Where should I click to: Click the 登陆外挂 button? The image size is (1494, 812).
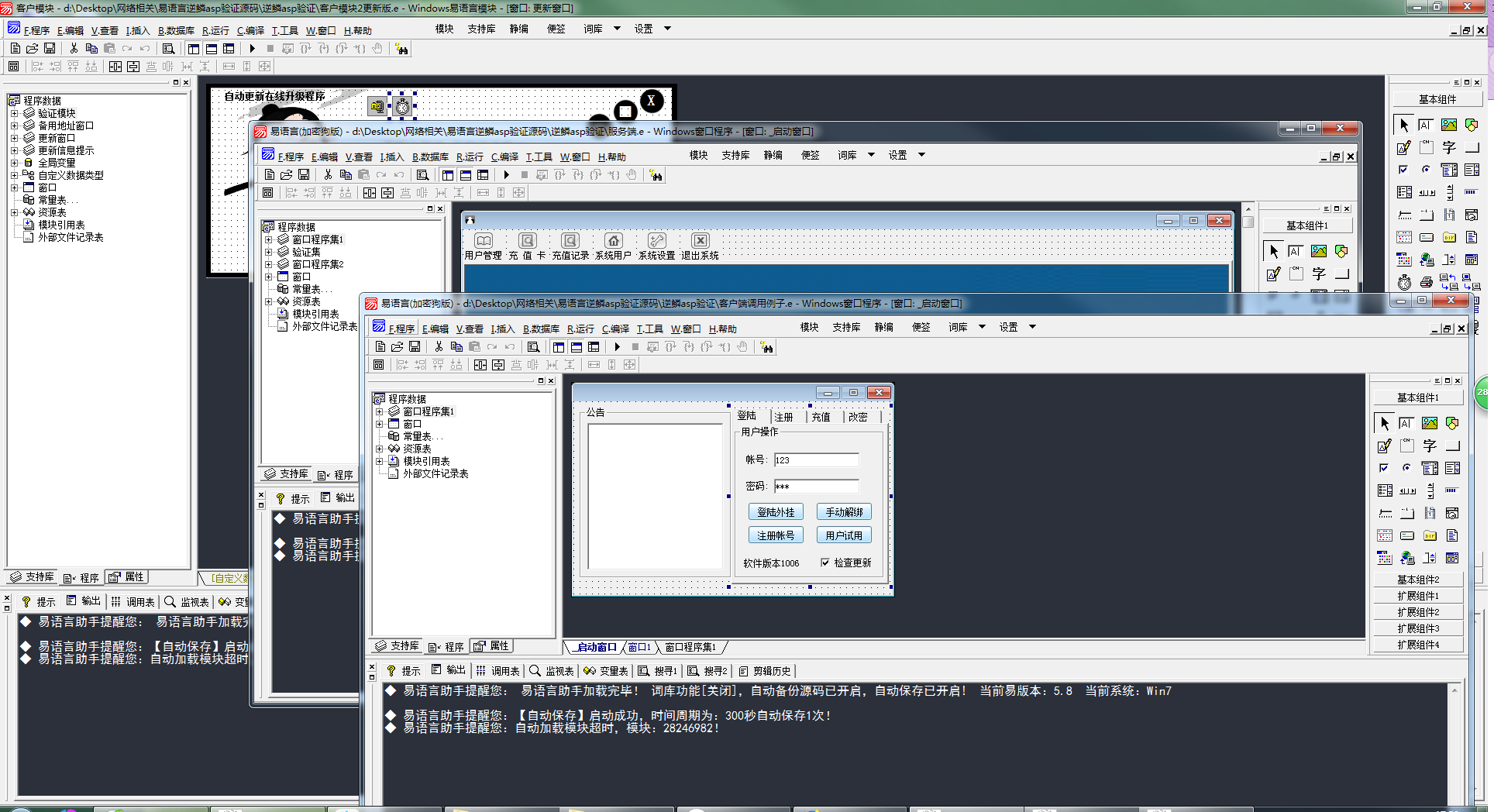click(x=776, y=512)
